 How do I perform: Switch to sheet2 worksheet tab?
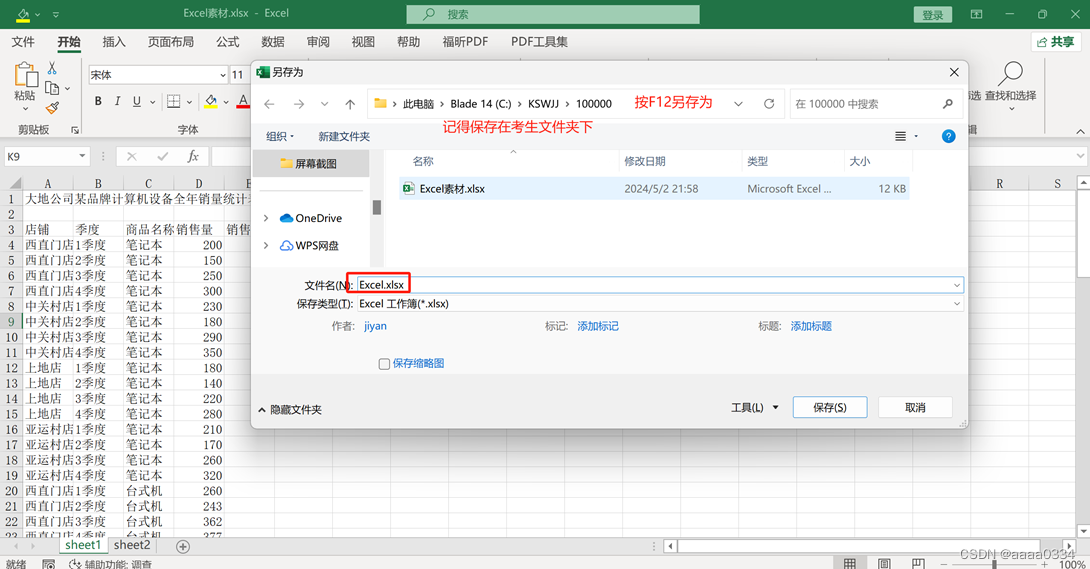coord(131,545)
